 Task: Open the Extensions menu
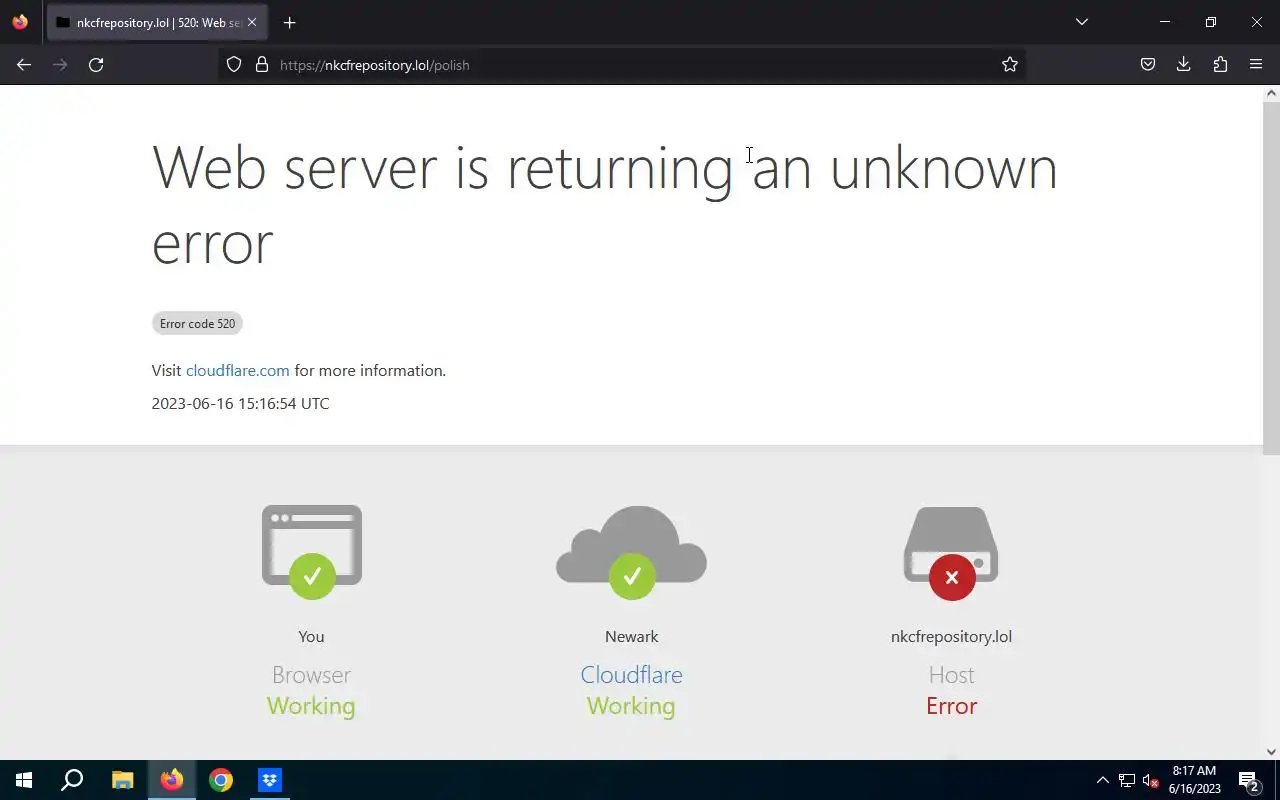1220,65
